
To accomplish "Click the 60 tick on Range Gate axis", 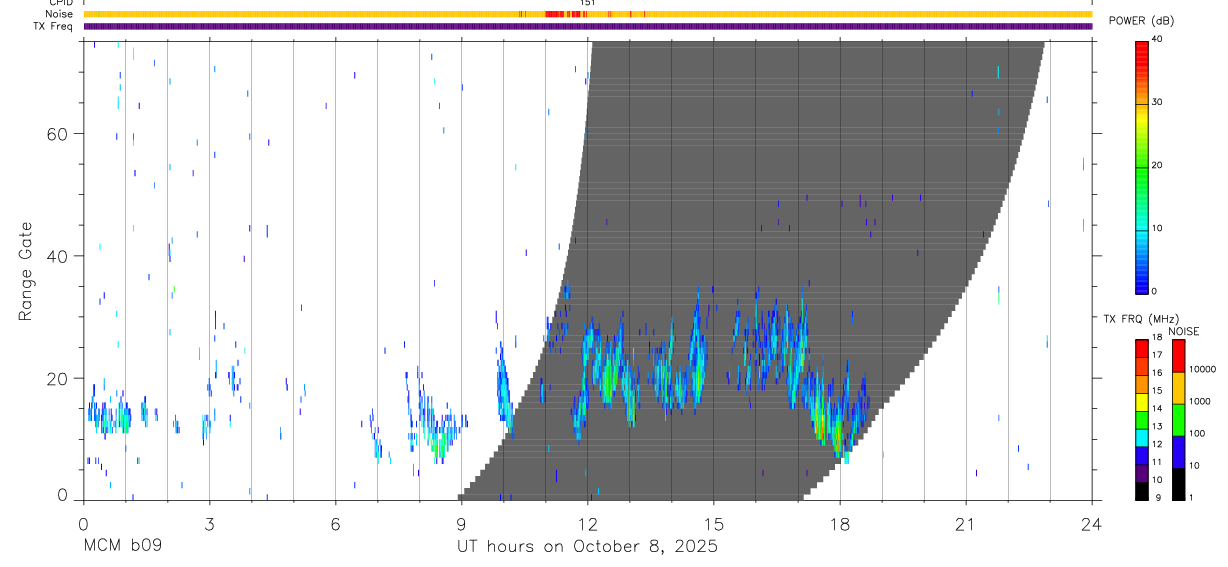I will pyautogui.click(x=59, y=133).
